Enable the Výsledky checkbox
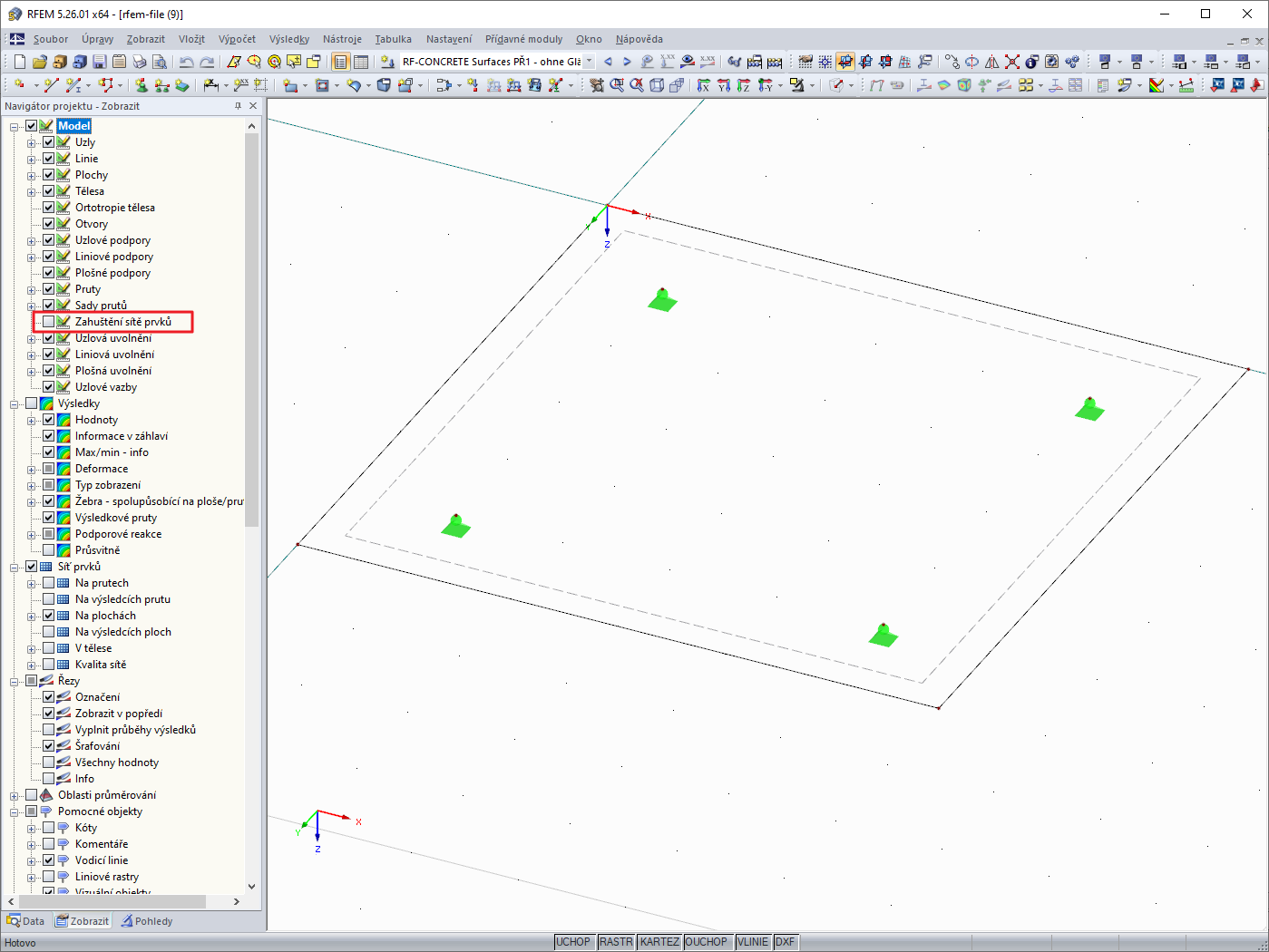The height and width of the screenshot is (952, 1269). pos(32,403)
